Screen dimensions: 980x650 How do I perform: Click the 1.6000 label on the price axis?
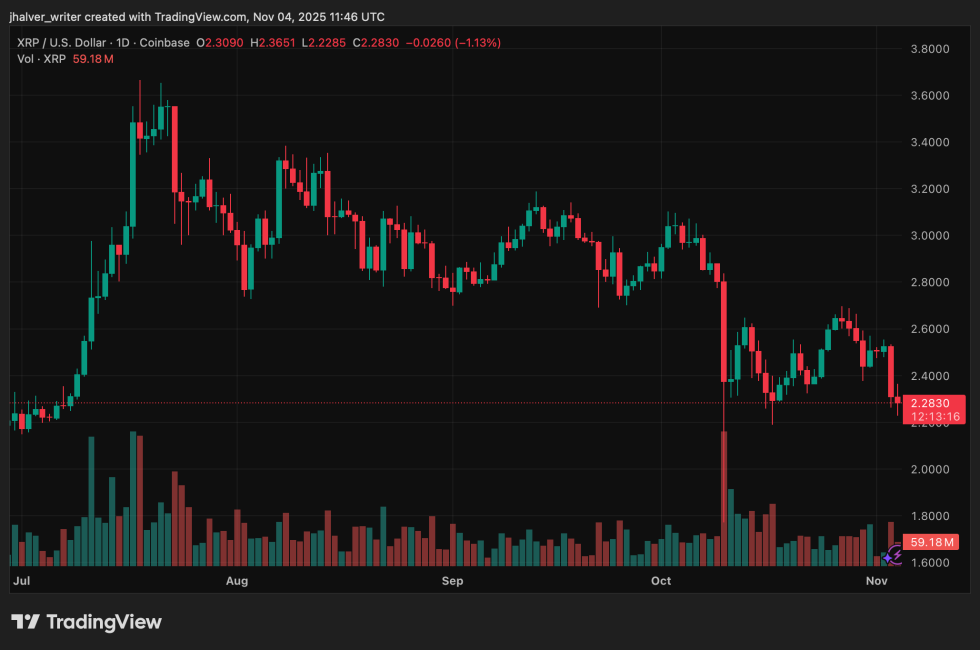[932, 563]
